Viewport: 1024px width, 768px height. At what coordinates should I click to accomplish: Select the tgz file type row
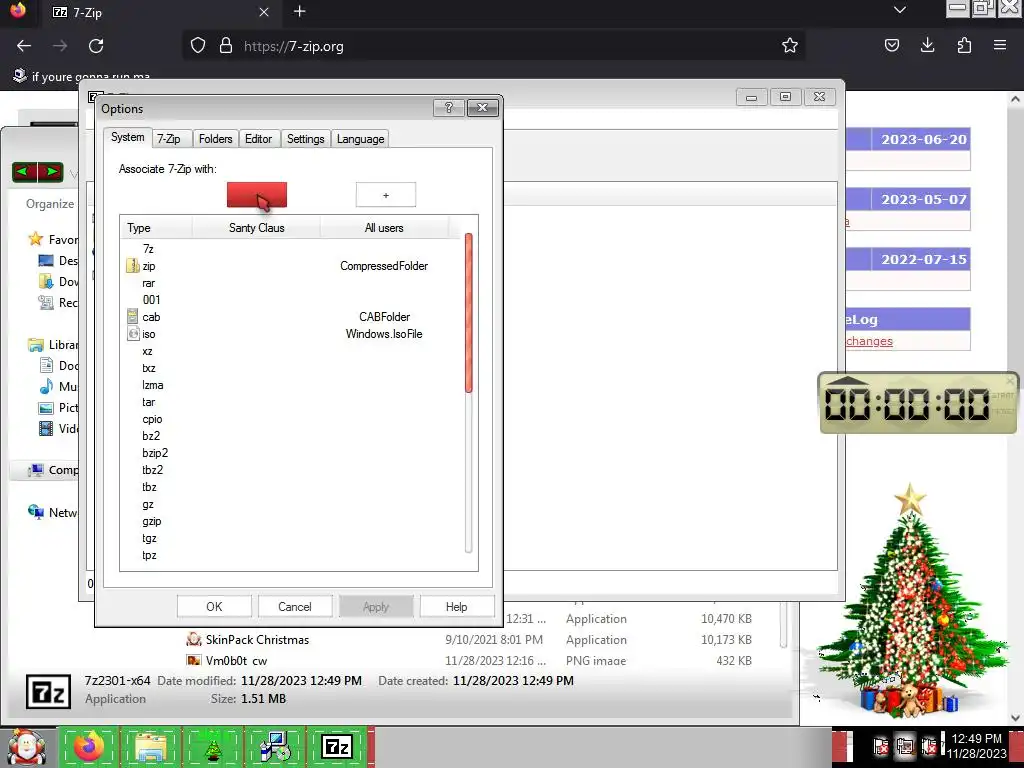coord(291,538)
